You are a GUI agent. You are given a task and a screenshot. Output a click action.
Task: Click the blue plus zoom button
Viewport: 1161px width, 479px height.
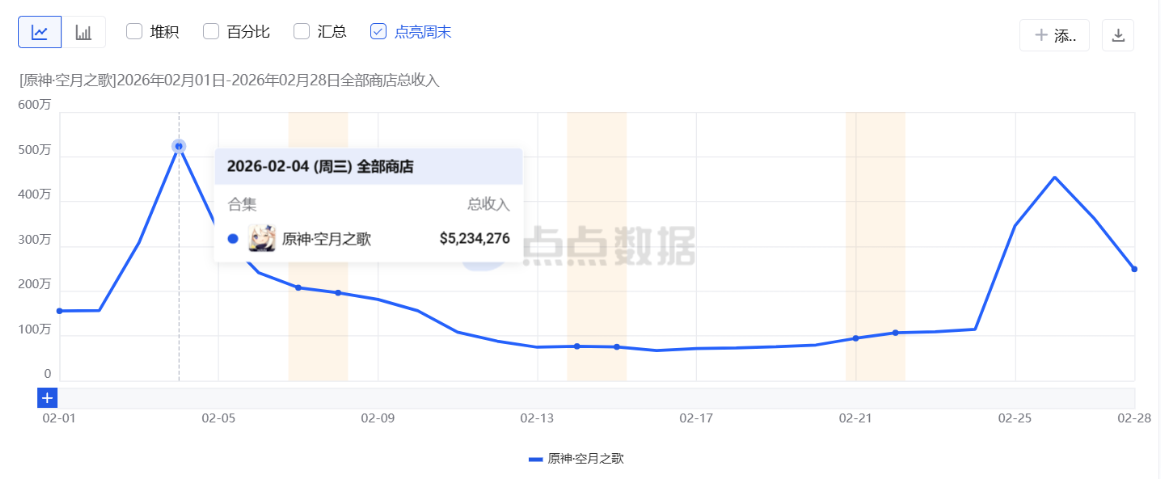(x=47, y=398)
